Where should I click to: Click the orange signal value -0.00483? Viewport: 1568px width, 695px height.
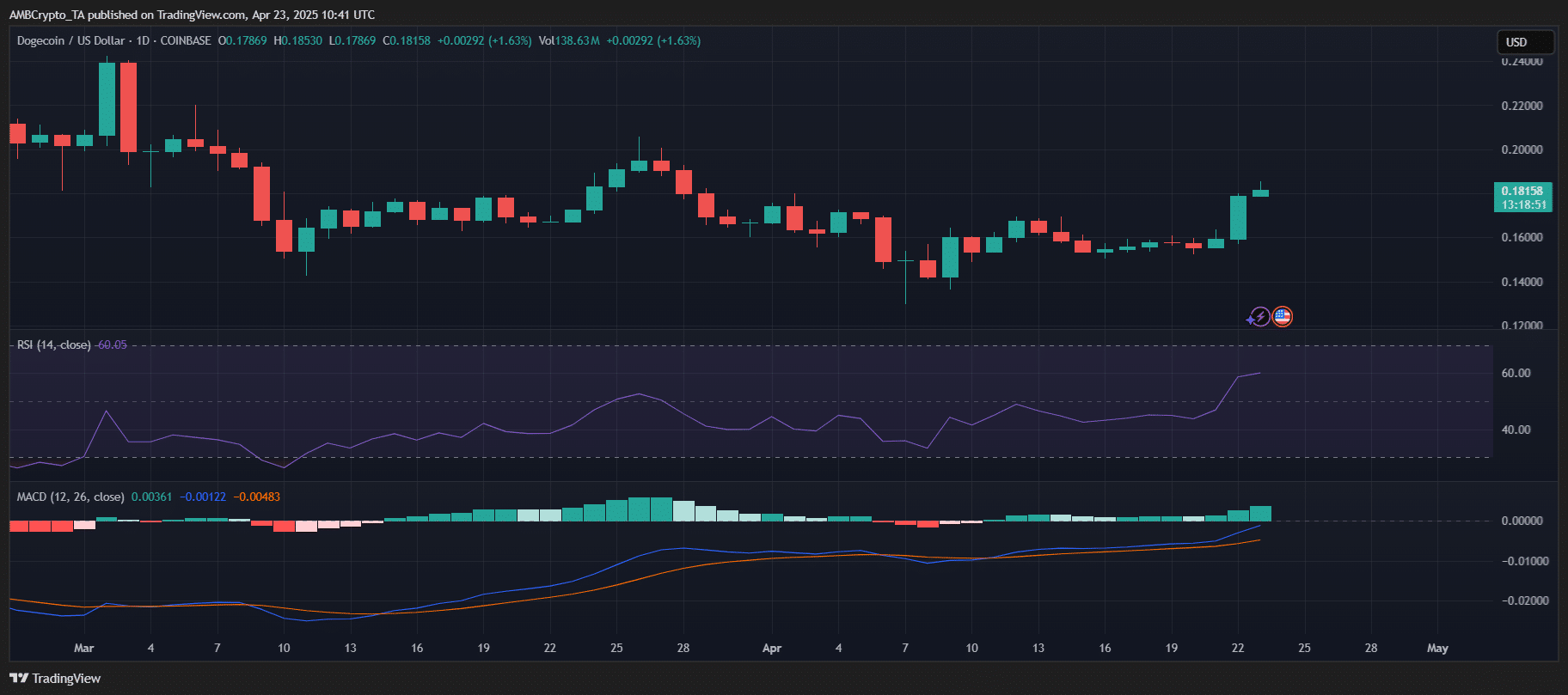257,497
